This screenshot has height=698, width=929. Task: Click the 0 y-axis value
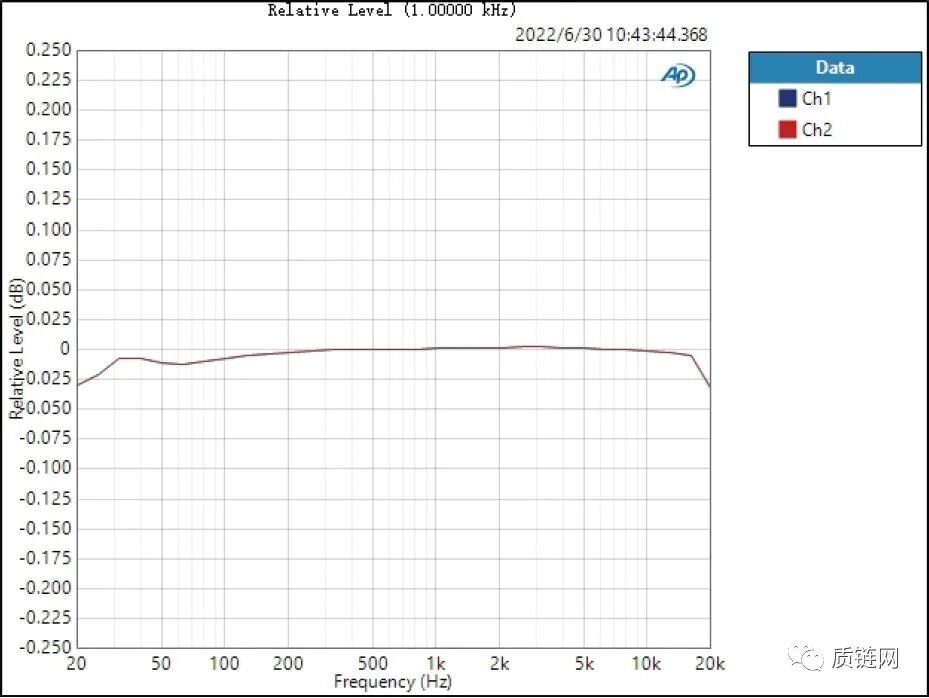click(65, 349)
